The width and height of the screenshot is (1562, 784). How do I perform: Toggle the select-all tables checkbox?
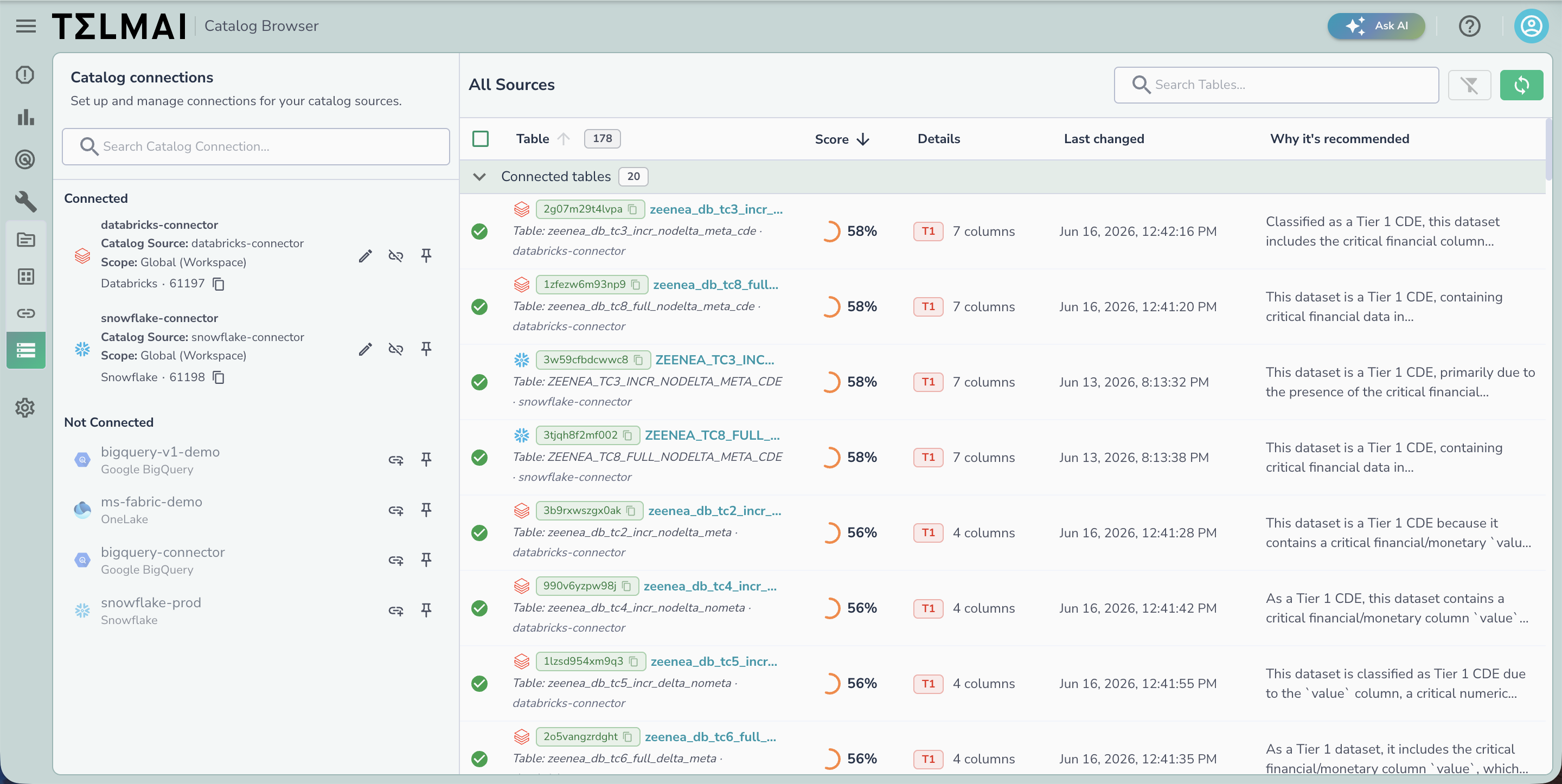tap(480, 139)
